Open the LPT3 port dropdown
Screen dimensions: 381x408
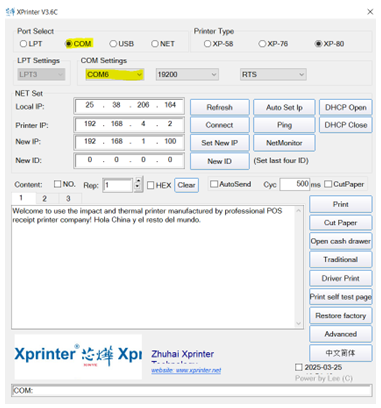[41, 74]
